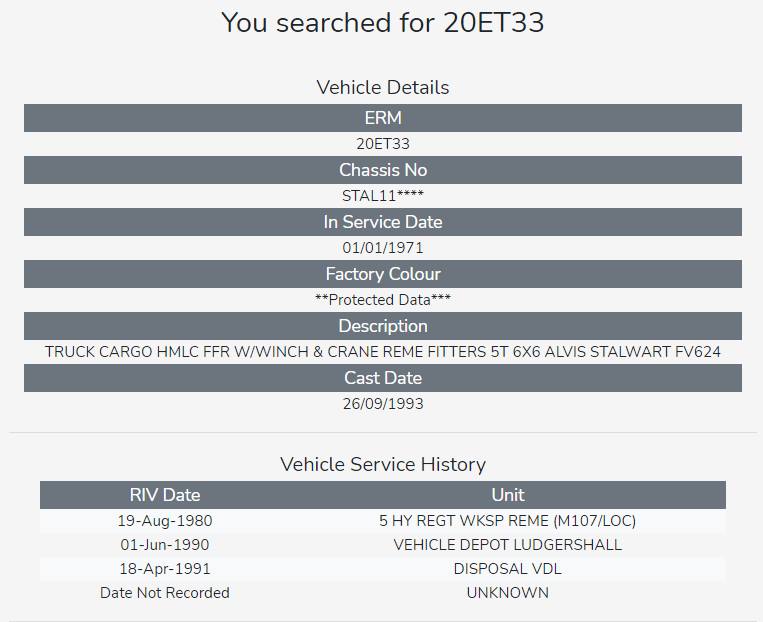Click the ERM value 20ET33
The height and width of the screenshot is (622, 763).
click(382, 144)
